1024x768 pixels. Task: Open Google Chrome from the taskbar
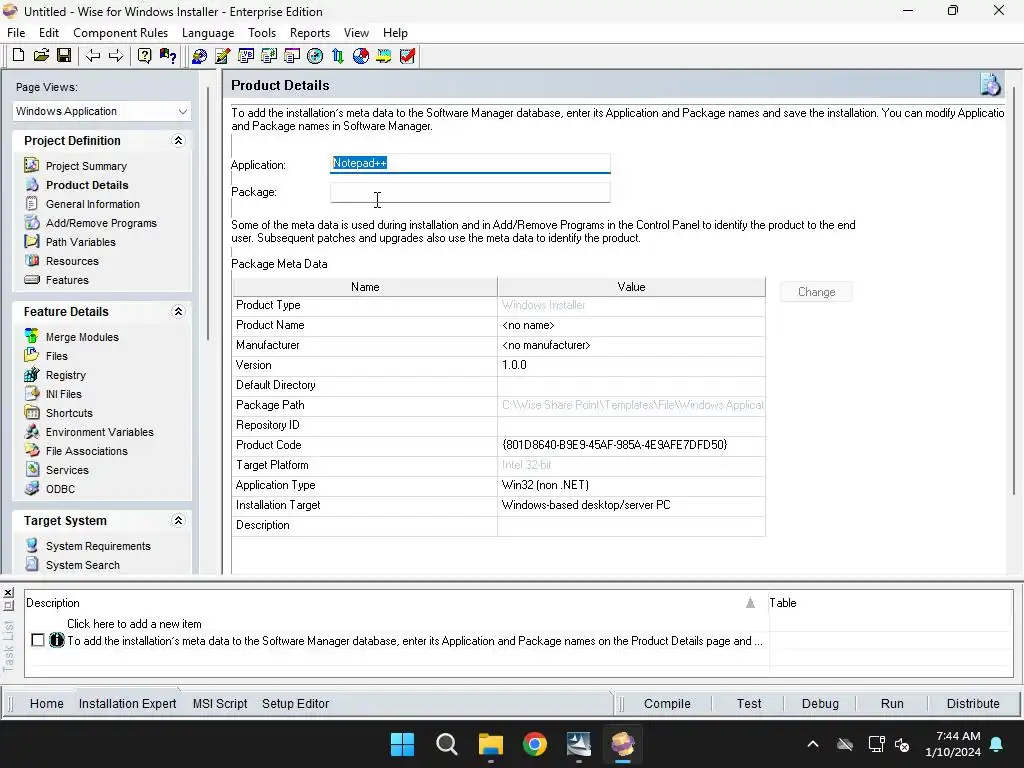pos(535,744)
